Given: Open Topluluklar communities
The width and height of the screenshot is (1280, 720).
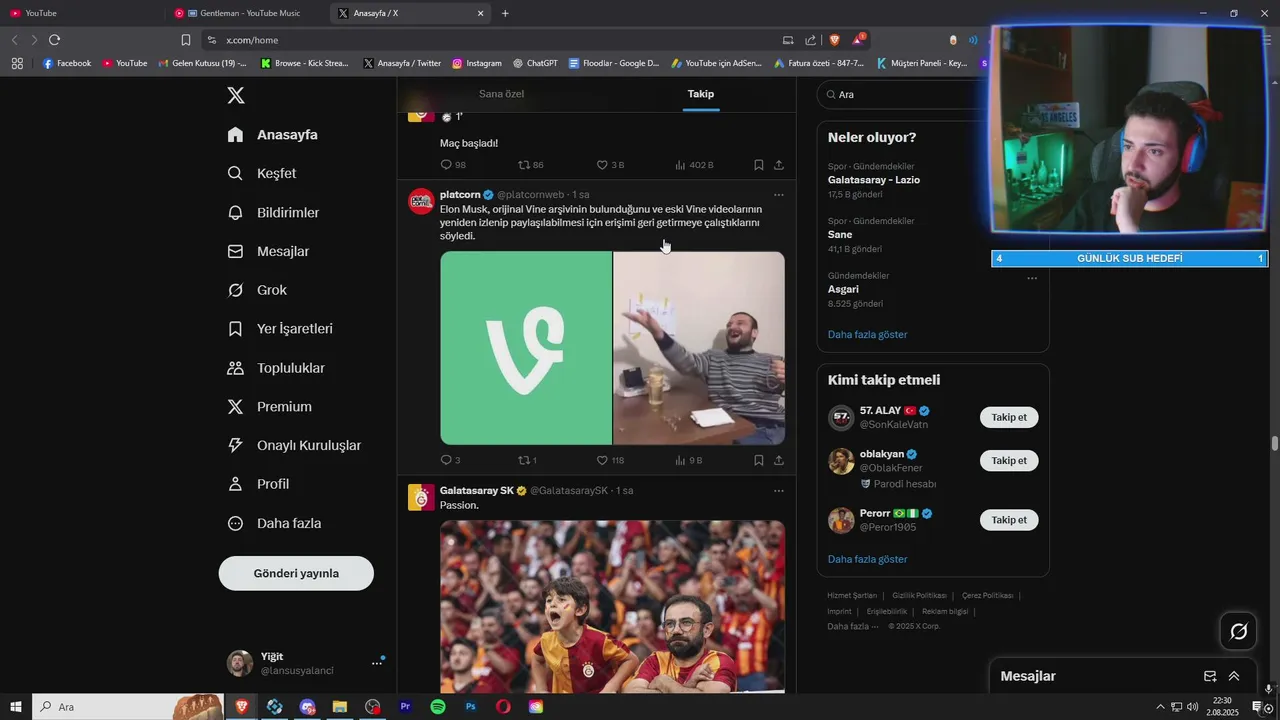Looking at the screenshot, I should [276, 368].
